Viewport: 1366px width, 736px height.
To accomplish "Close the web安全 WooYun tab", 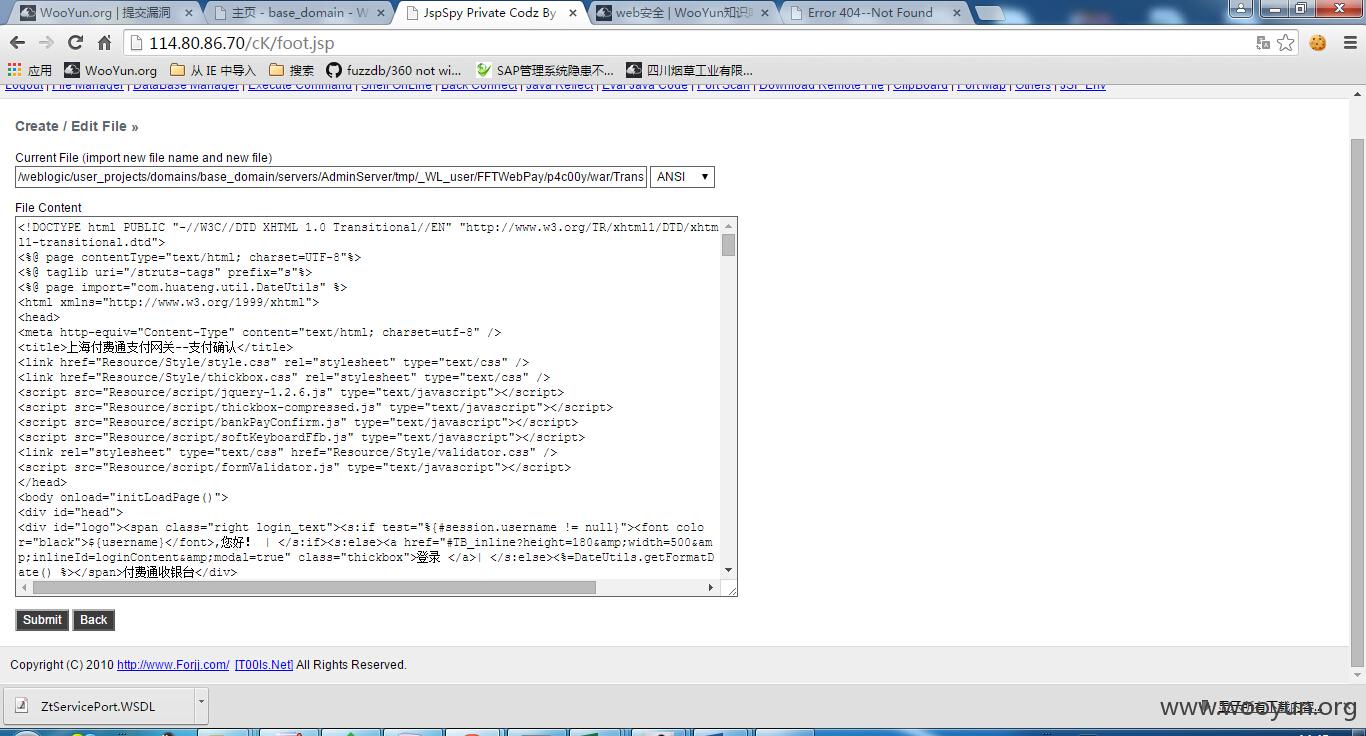I will [x=764, y=13].
